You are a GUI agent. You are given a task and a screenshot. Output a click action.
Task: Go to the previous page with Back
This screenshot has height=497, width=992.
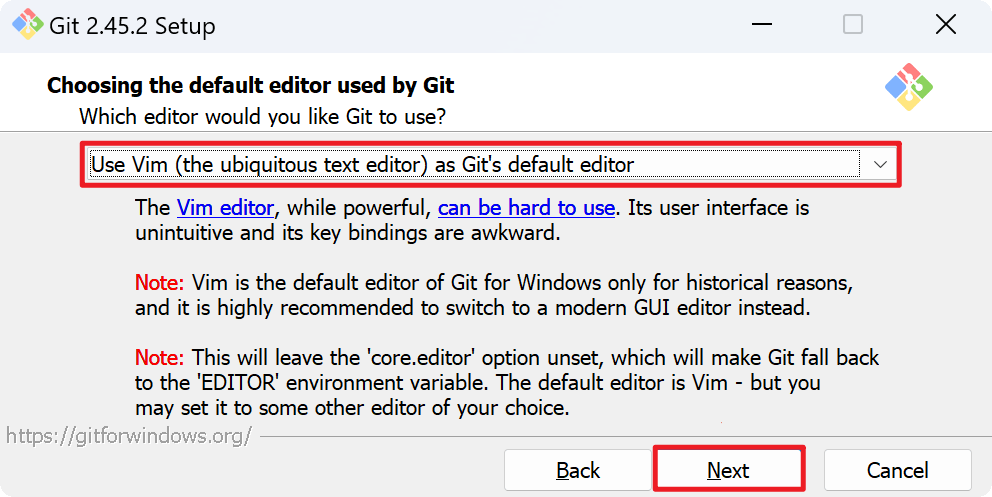[x=577, y=470]
